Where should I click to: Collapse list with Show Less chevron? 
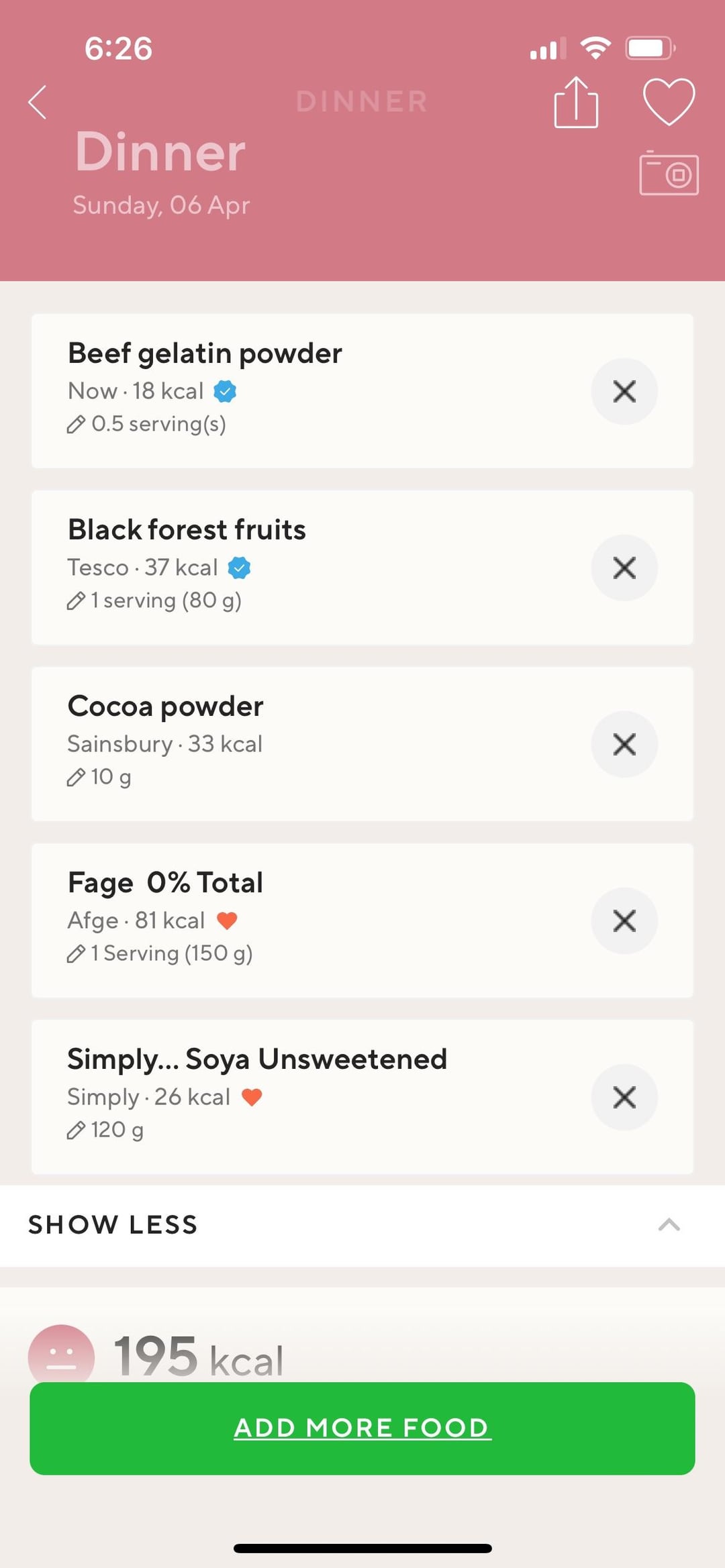669,1225
